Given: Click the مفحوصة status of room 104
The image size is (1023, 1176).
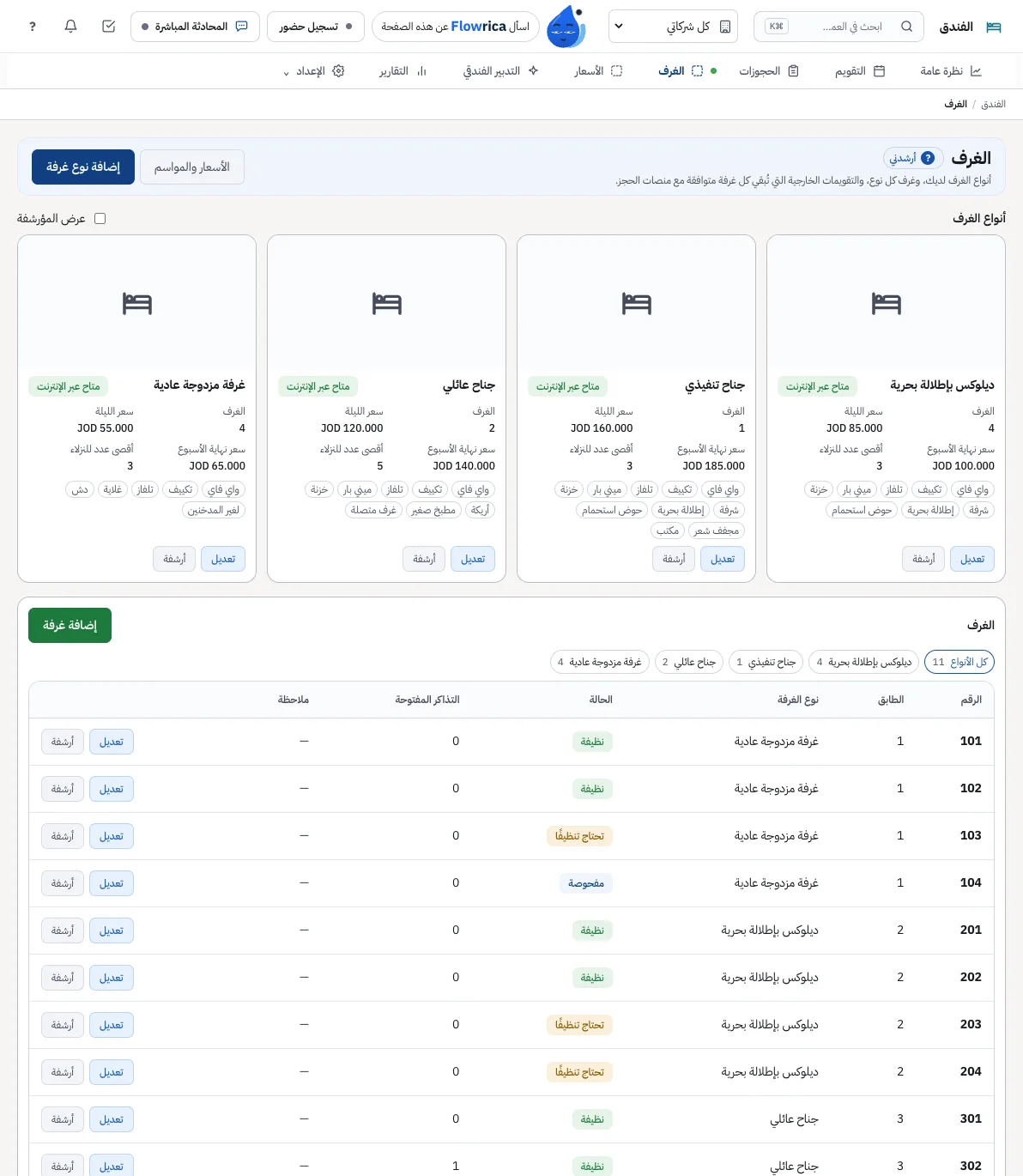Looking at the screenshot, I should click(x=586, y=883).
